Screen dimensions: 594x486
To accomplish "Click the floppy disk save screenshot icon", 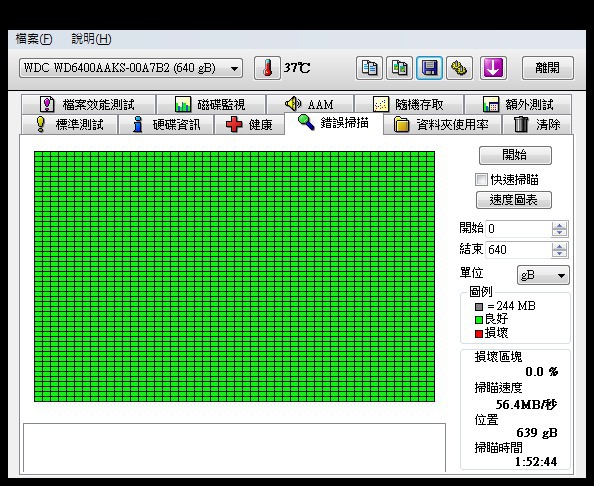I will pos(429,68).
